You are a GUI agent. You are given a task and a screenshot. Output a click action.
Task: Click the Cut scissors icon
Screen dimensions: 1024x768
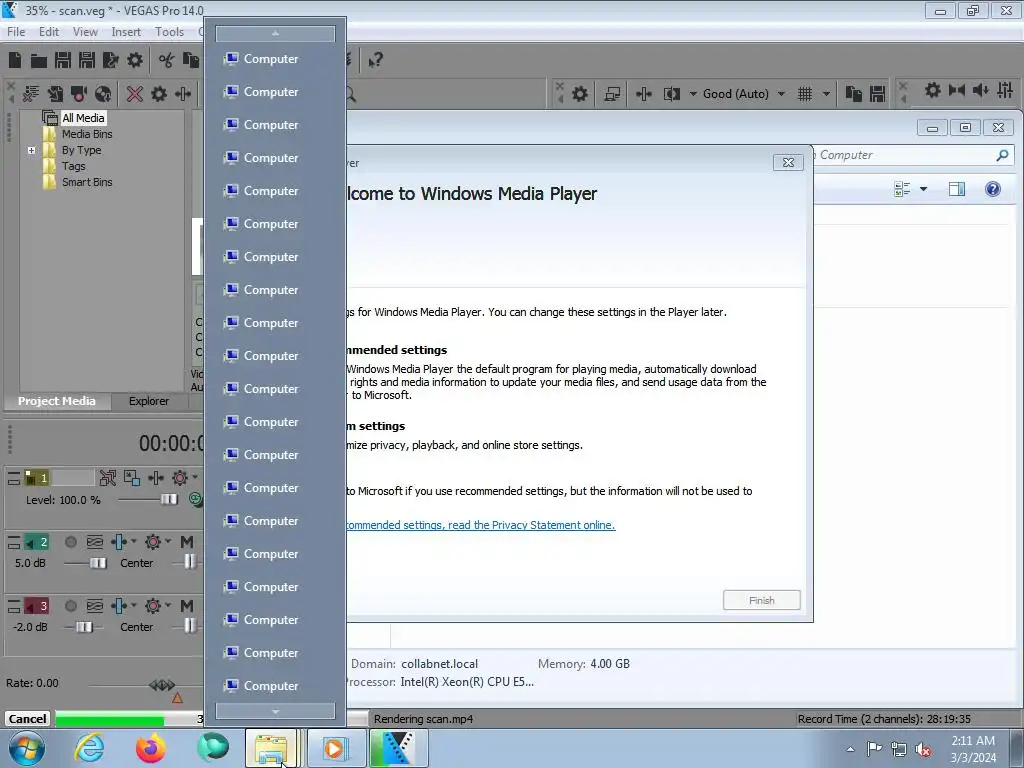pyautogui.click(x=167, y=60)
